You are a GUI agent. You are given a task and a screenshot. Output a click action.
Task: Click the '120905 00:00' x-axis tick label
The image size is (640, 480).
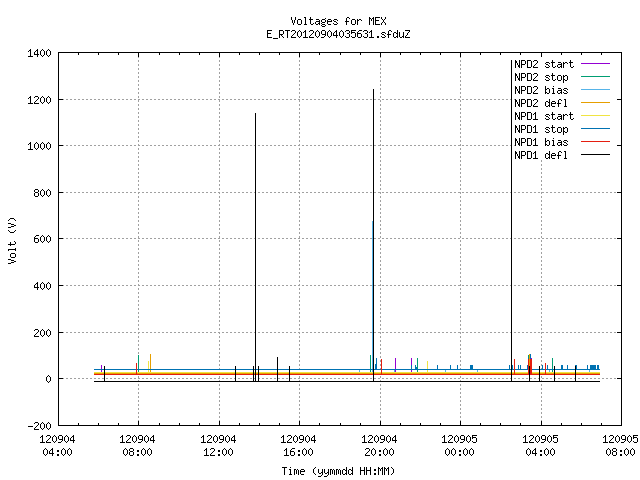coord(460,446)
